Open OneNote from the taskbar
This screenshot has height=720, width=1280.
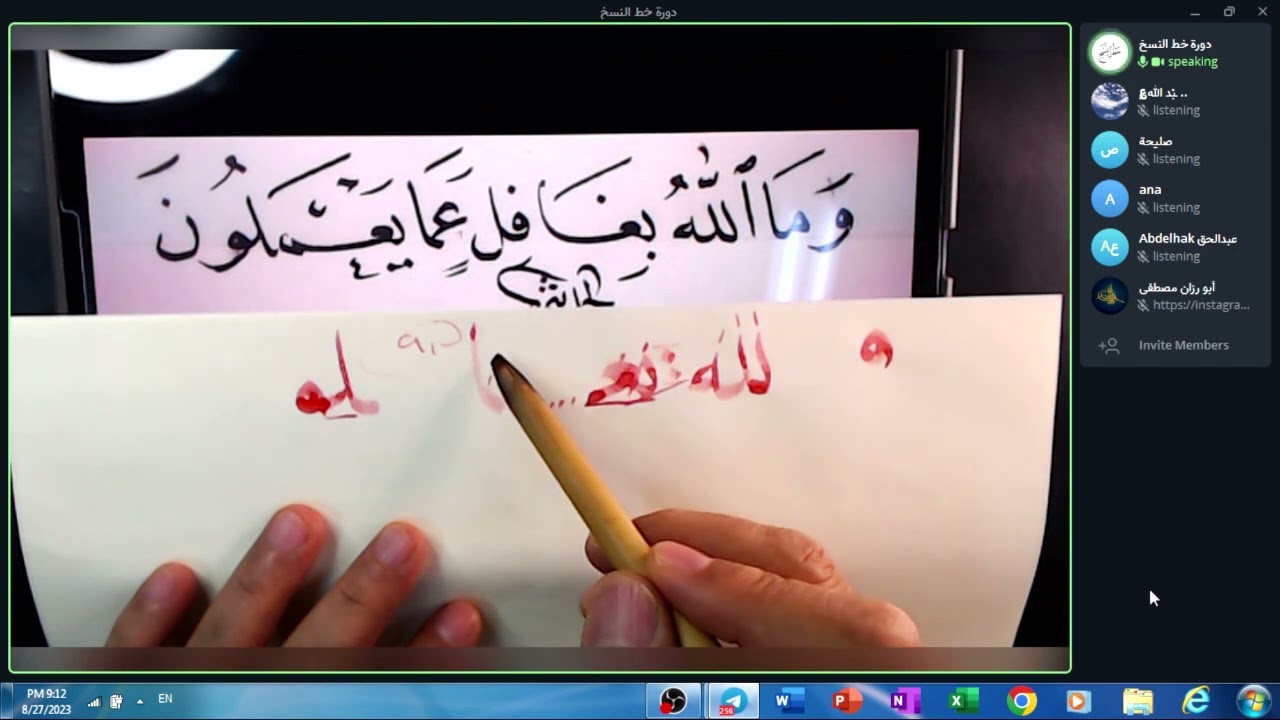pos(904,701)
